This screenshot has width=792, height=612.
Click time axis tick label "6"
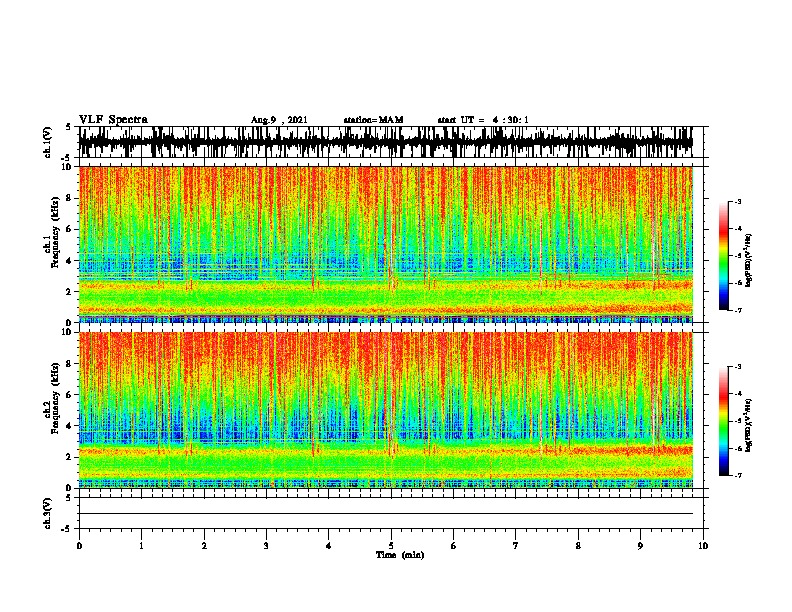pyautogui.click(x=454, y=546)
